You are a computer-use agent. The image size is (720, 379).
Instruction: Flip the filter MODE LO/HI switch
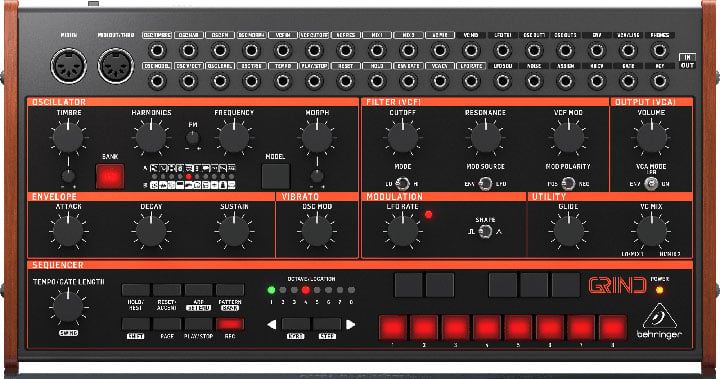(x=403, y=184)
